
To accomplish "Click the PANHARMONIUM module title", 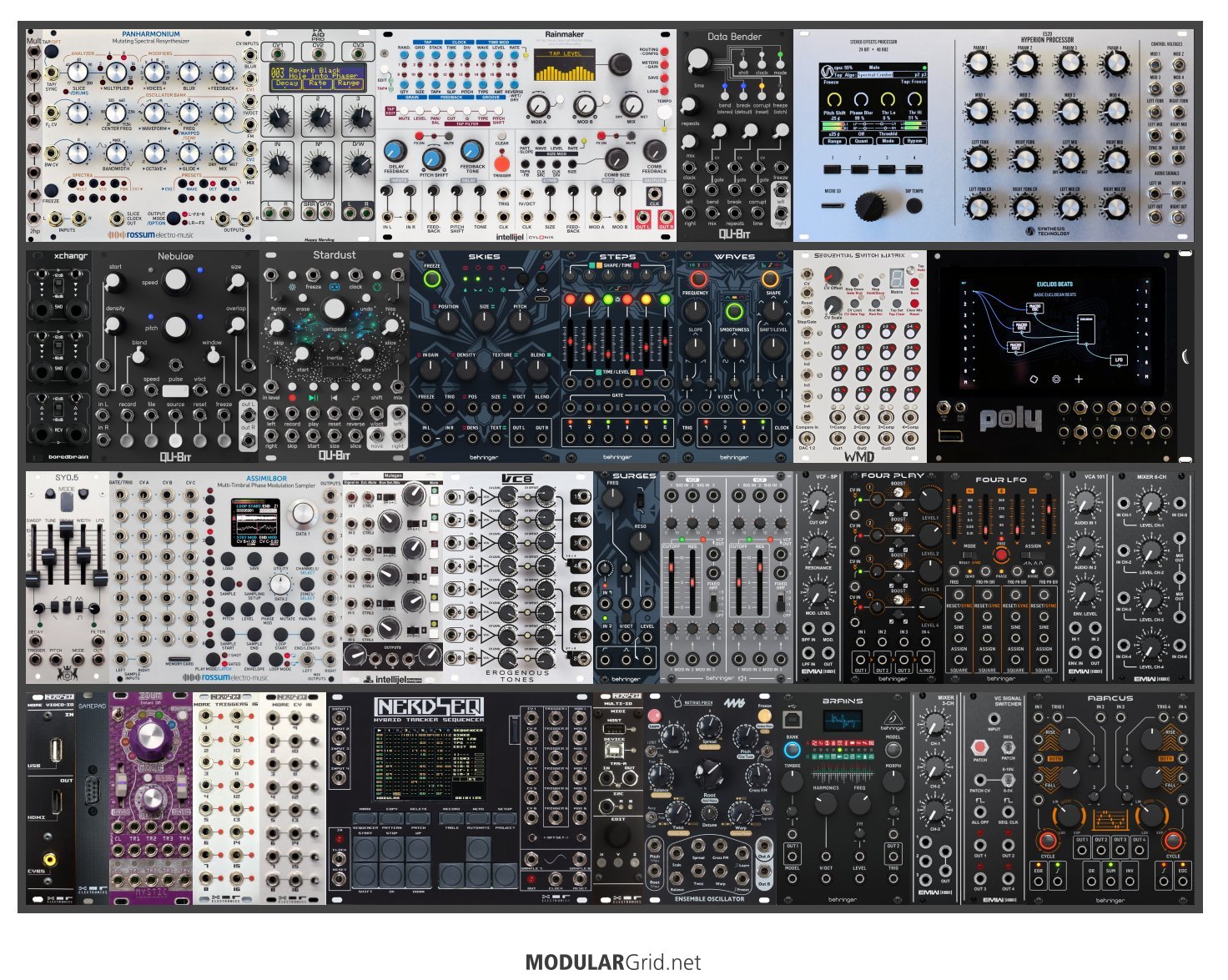I will tap(150, 35).
